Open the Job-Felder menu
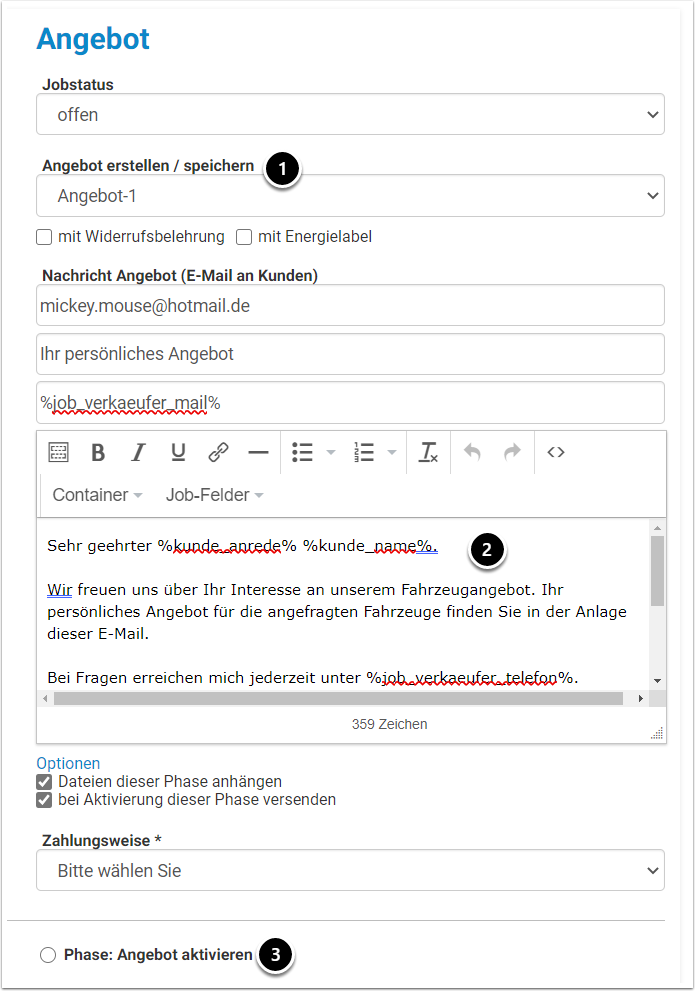The width and height of the screenshot is (695, 991). coord(214,495)
